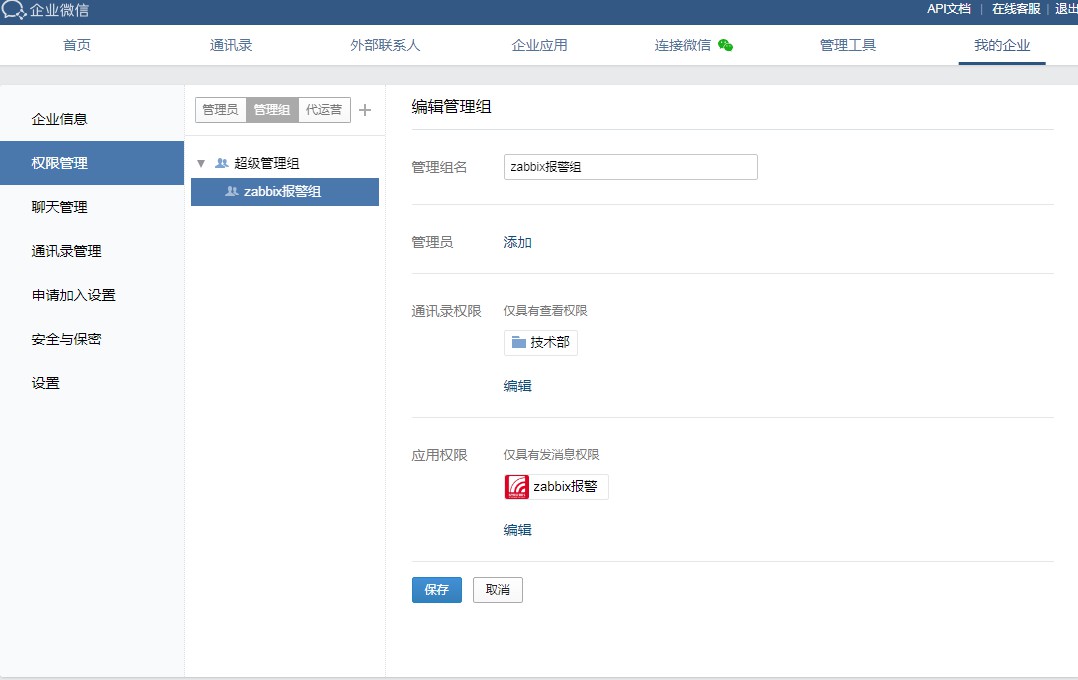Click the 添加 link for 管理员

pos(517,242)
